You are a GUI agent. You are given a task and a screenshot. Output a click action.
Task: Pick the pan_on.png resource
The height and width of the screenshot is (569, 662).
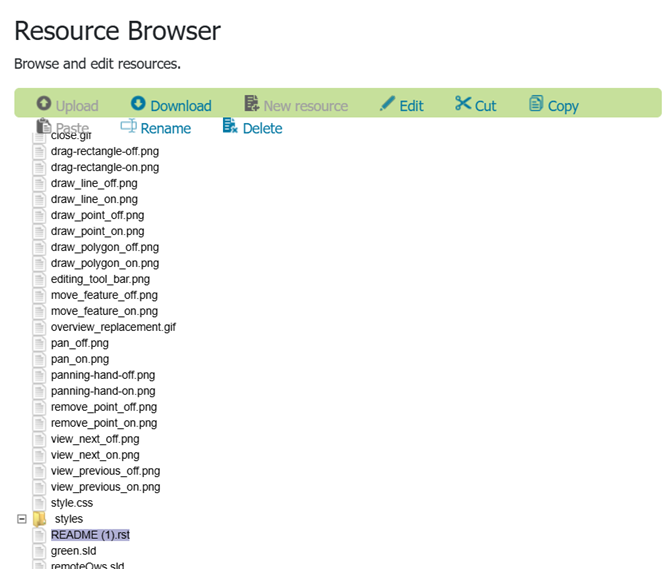80,359
